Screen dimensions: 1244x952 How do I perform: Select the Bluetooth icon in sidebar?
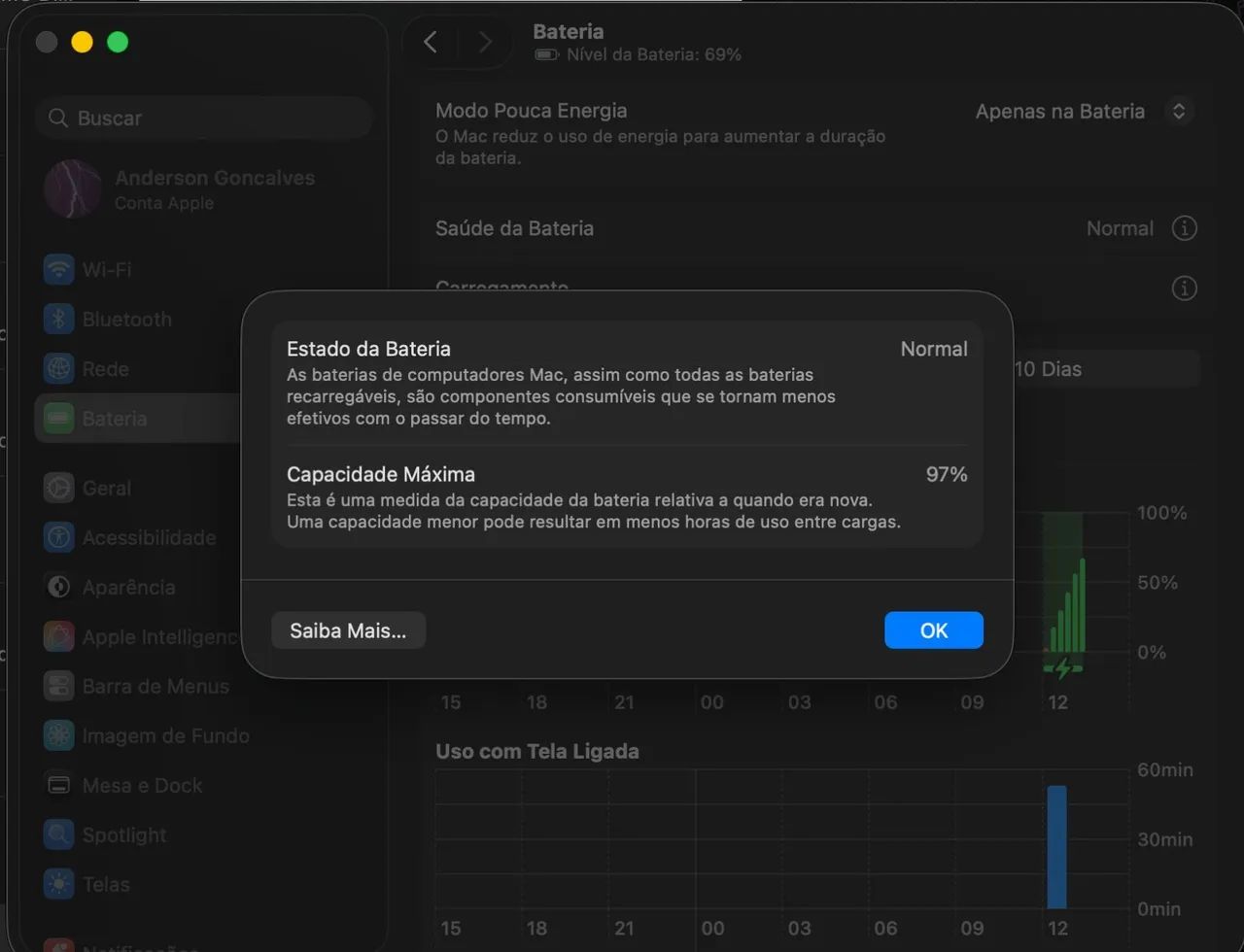click(59, 319)
